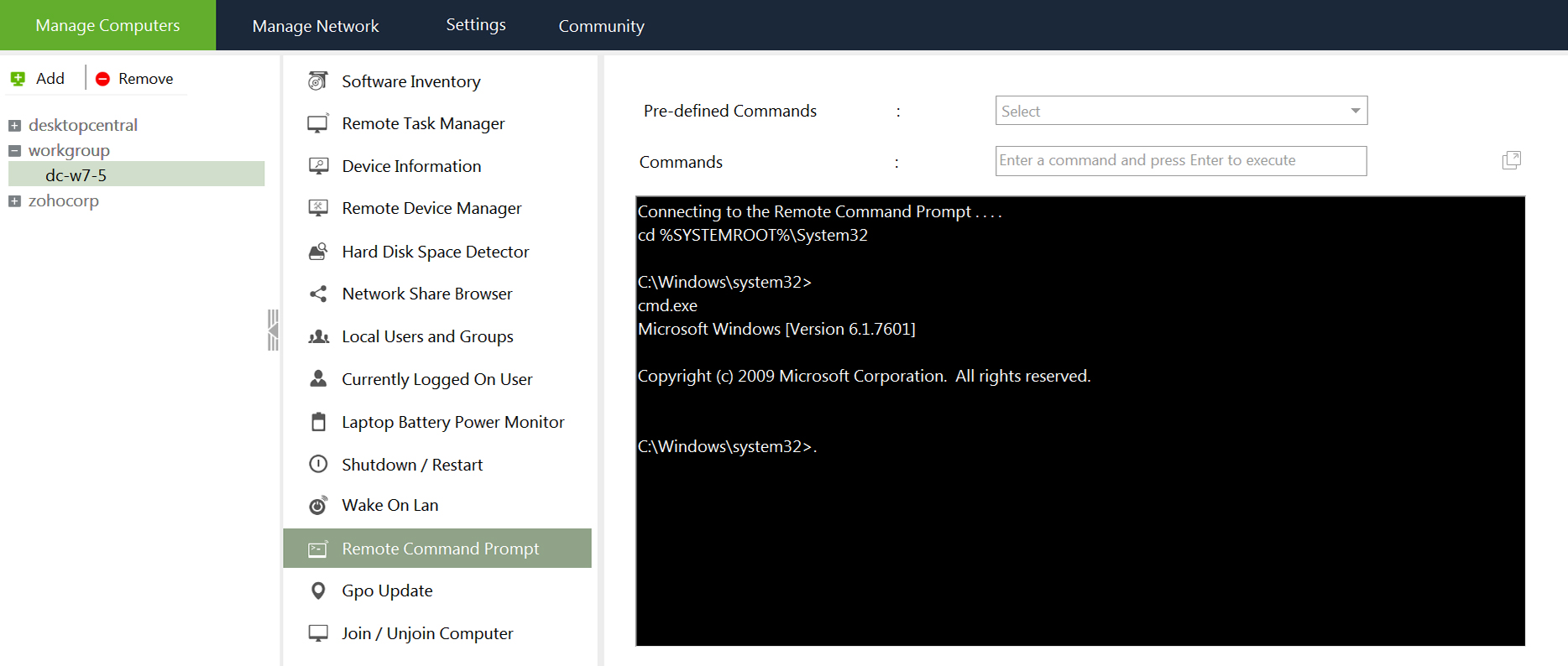Click the Gpo Update pin icon
1568x666 pixels.
pos(318,591)
